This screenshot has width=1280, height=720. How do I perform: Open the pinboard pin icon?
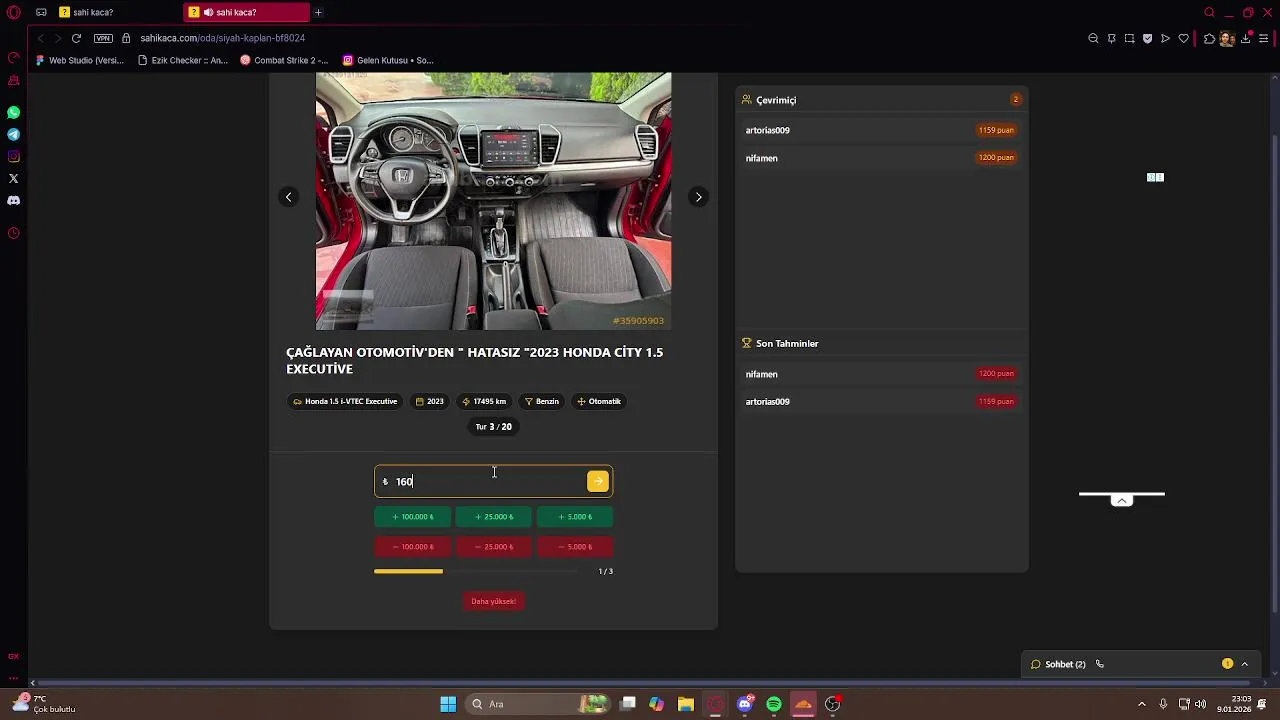(x=1111, y=38)
